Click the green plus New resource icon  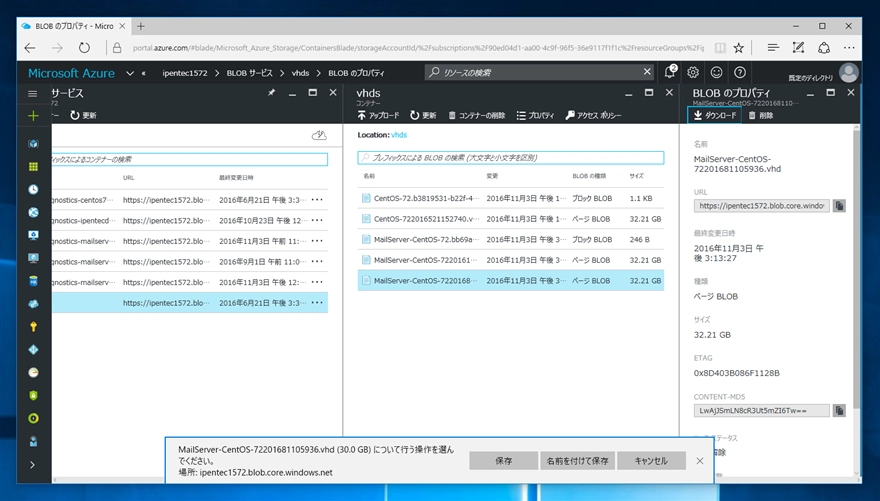click(33, 116)
